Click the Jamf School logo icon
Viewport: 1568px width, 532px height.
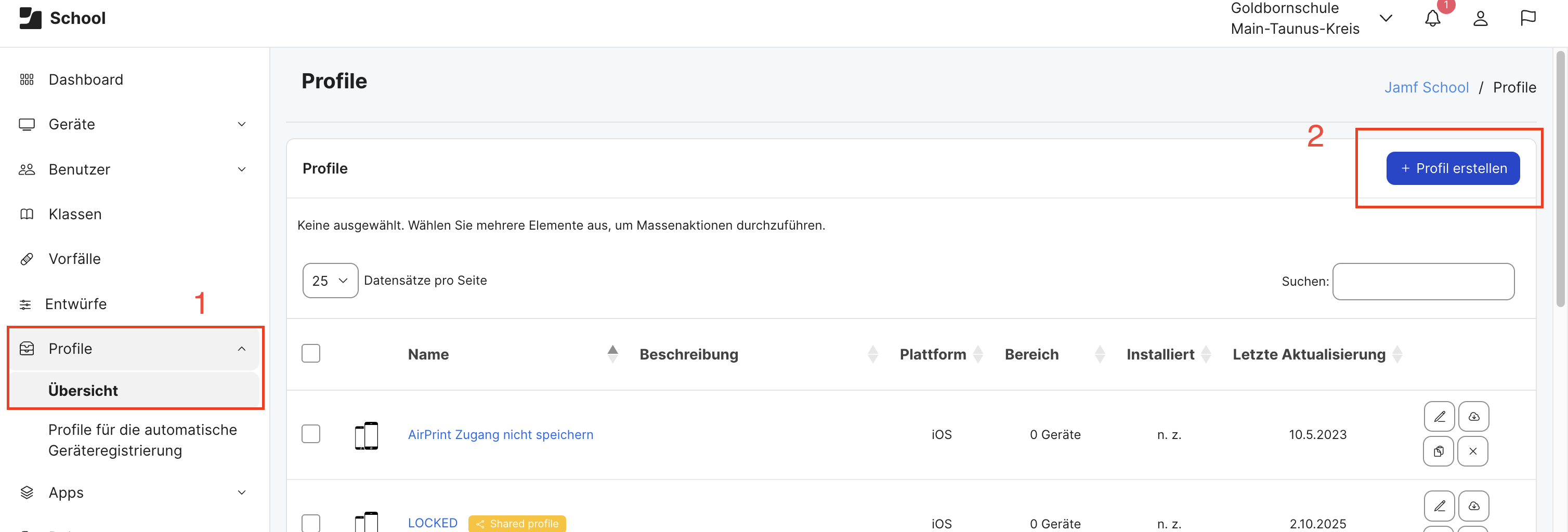pyautogui.click(x=31, y=18)
